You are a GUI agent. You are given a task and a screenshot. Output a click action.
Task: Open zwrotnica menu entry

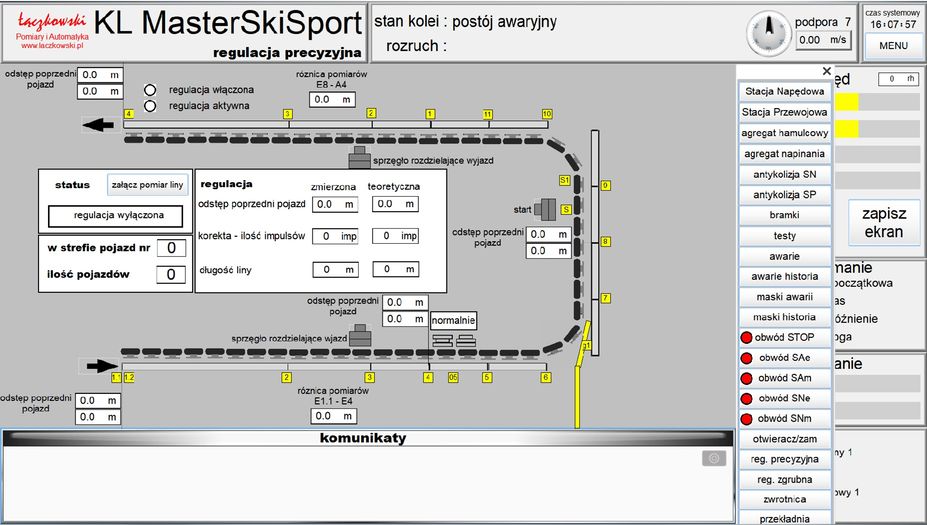[785, 500]
